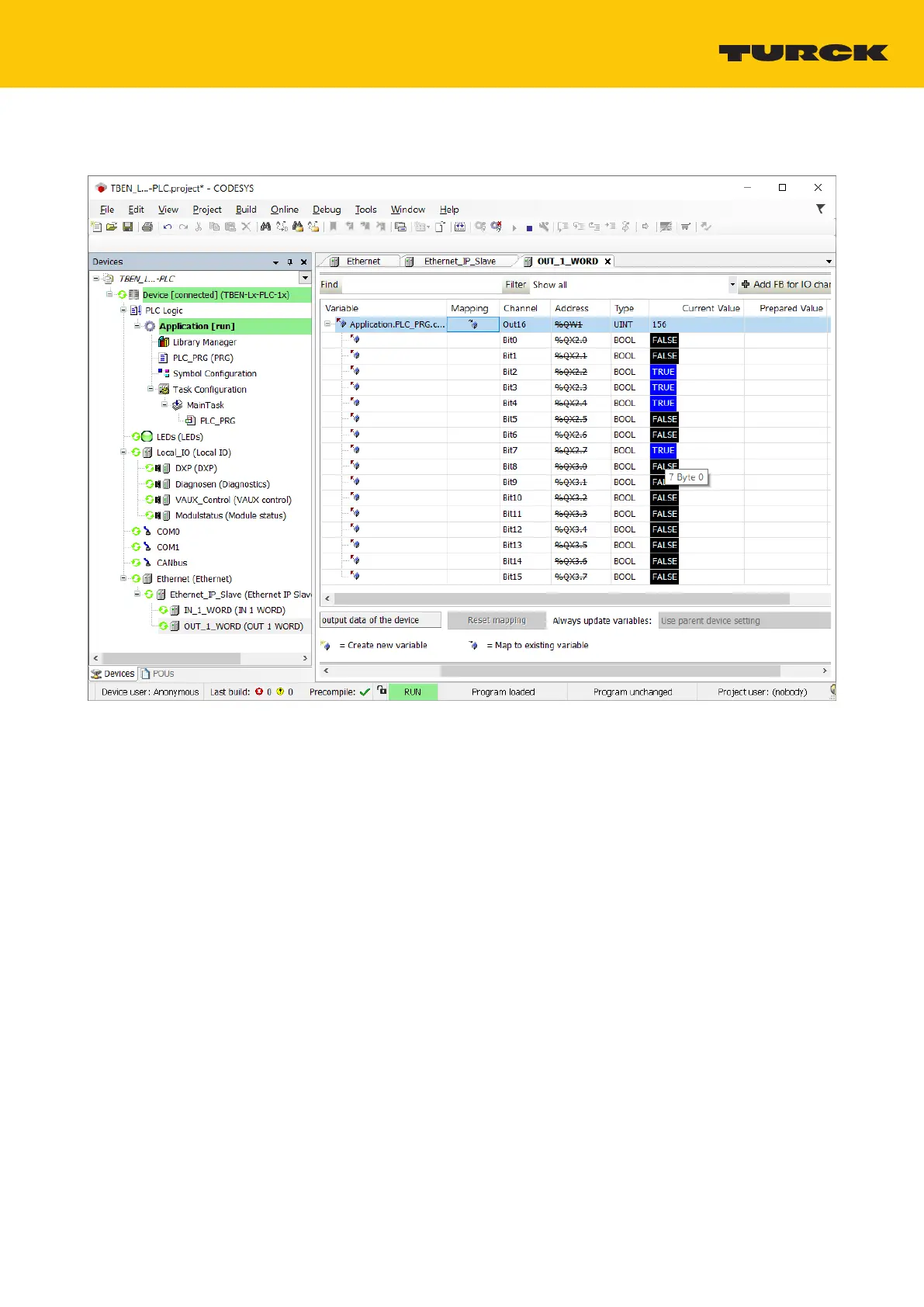Click the New project toolbar icon
The height and width of the screenshot is (1307, 924).
pyautogui.click(x=96, y=227)
